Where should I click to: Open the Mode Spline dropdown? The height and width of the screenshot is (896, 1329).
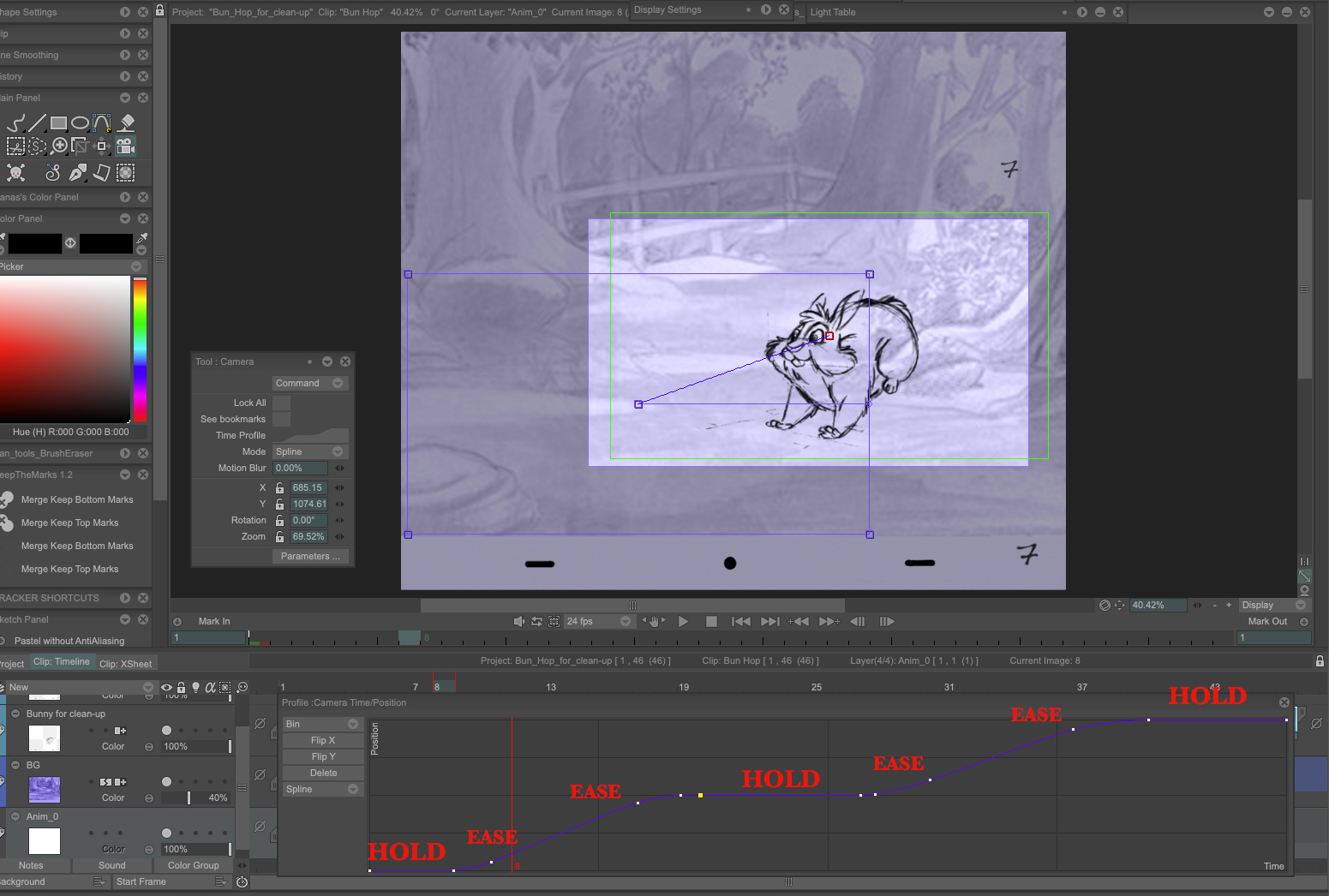(309, 451)
